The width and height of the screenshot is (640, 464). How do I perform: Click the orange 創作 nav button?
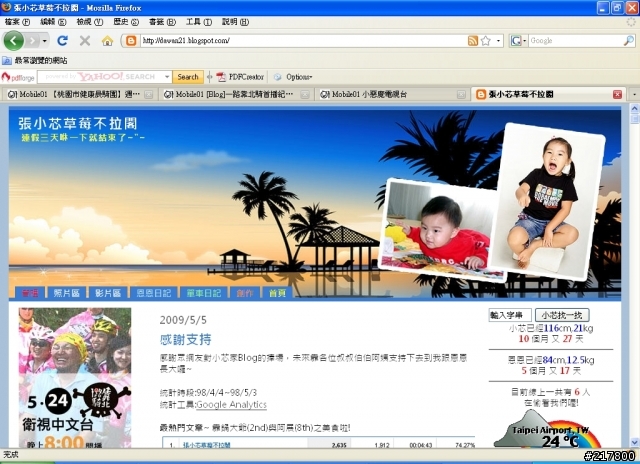pyautogui.click(x=244, y=293)
